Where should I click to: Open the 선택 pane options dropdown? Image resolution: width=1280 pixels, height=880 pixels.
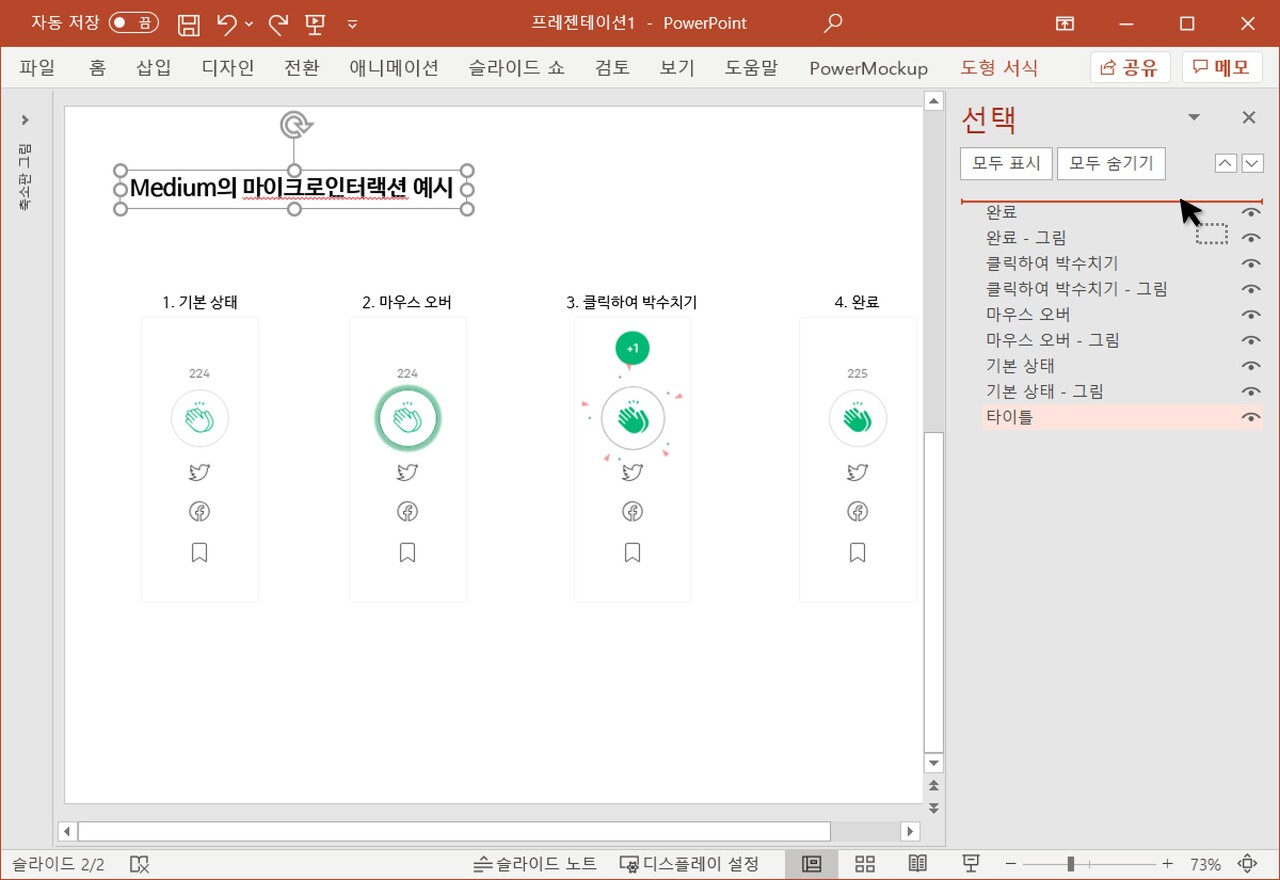point(1193,118)
